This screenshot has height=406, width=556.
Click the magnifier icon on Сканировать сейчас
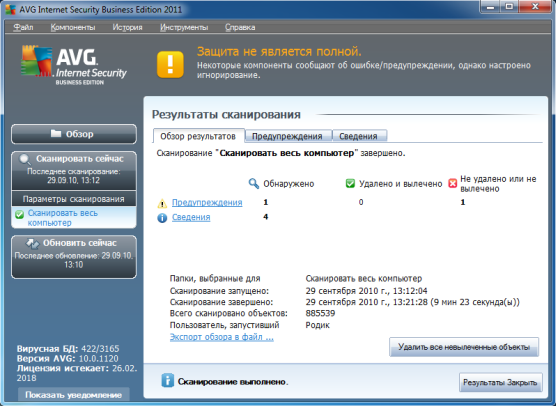tap(24, 160)
